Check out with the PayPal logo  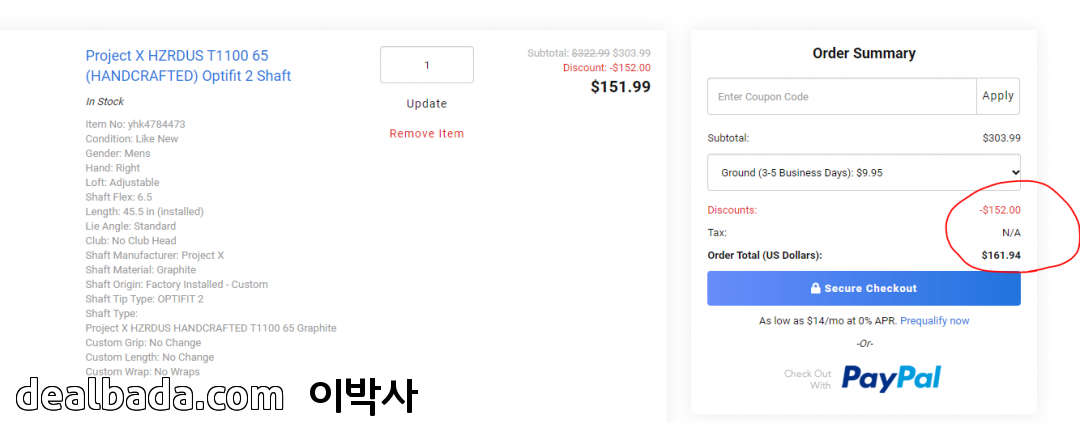pos(890,377)
